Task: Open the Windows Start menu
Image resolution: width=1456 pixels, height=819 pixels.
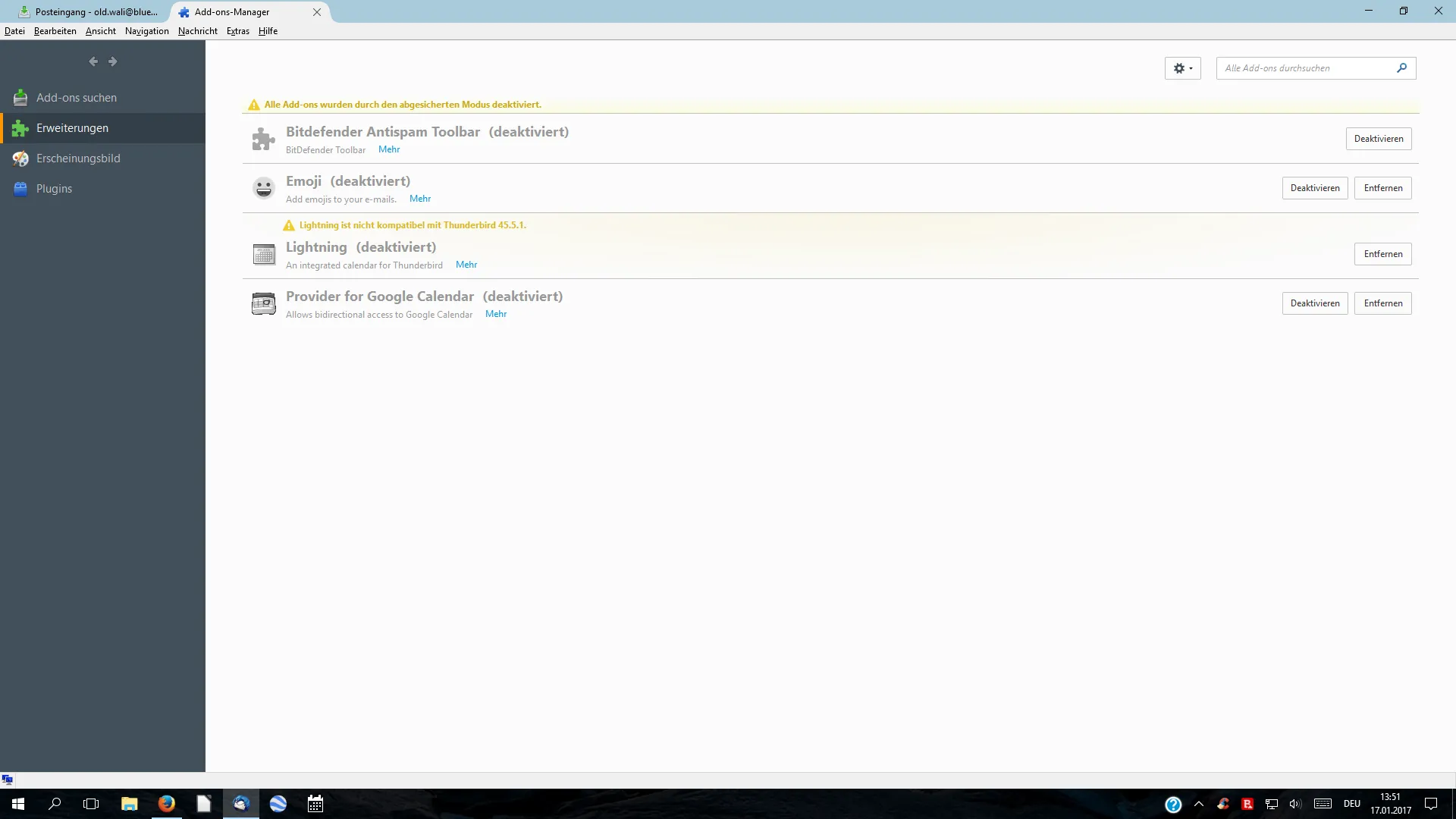Action: click(18, 804)
